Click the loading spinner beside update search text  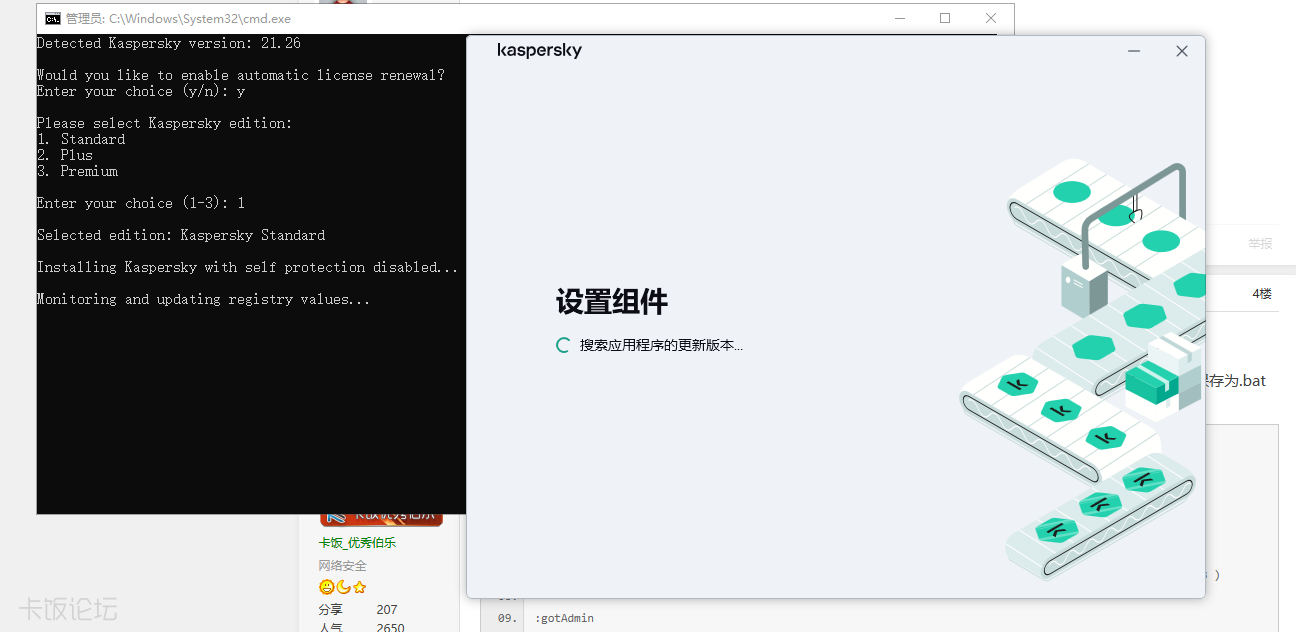[564, 345]
